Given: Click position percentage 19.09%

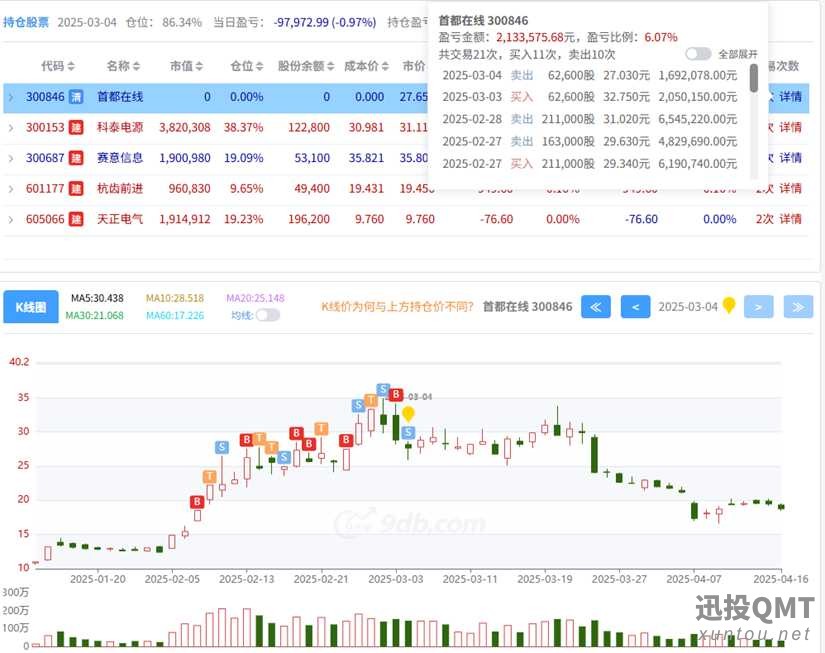Looking at the screenshot, I should point(244,158).
